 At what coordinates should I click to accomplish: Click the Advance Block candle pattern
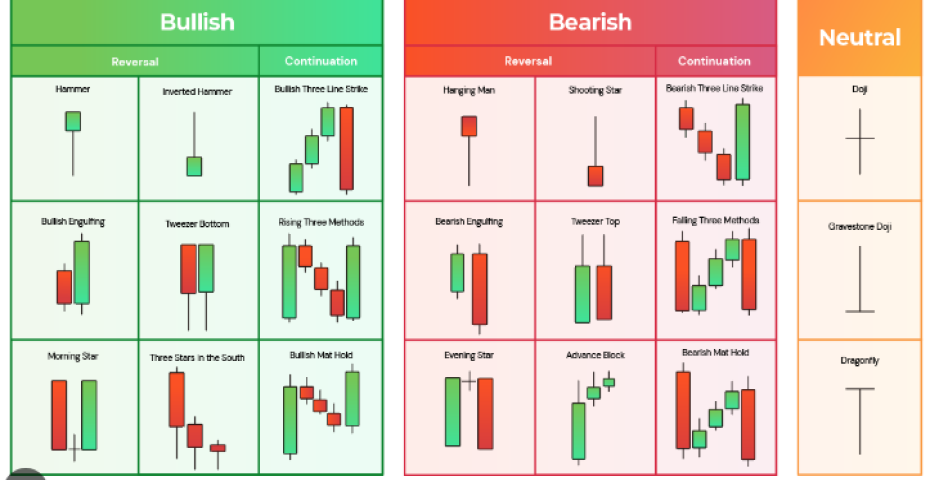tap(593, 412)
